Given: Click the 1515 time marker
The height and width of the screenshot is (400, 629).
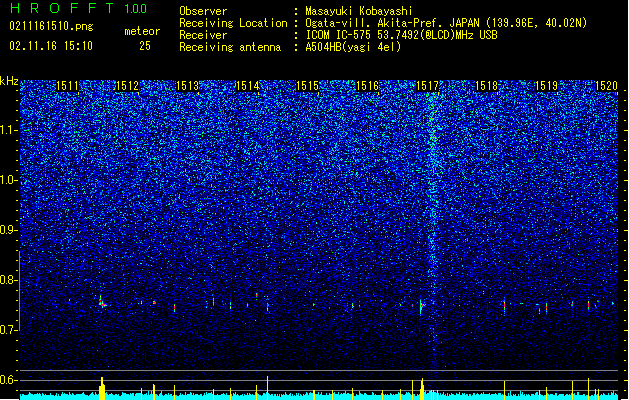Looking at the screenshot, I should pyautogui.click(x=307, y=86).
